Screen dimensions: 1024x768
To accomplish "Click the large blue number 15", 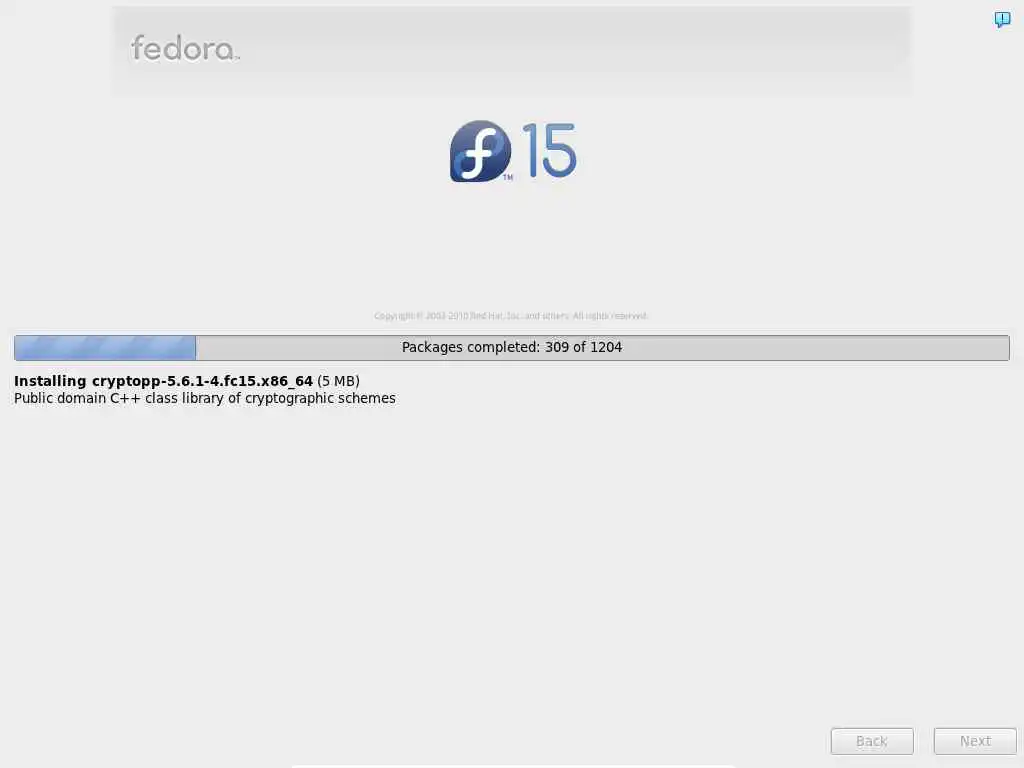I will 549,150.
